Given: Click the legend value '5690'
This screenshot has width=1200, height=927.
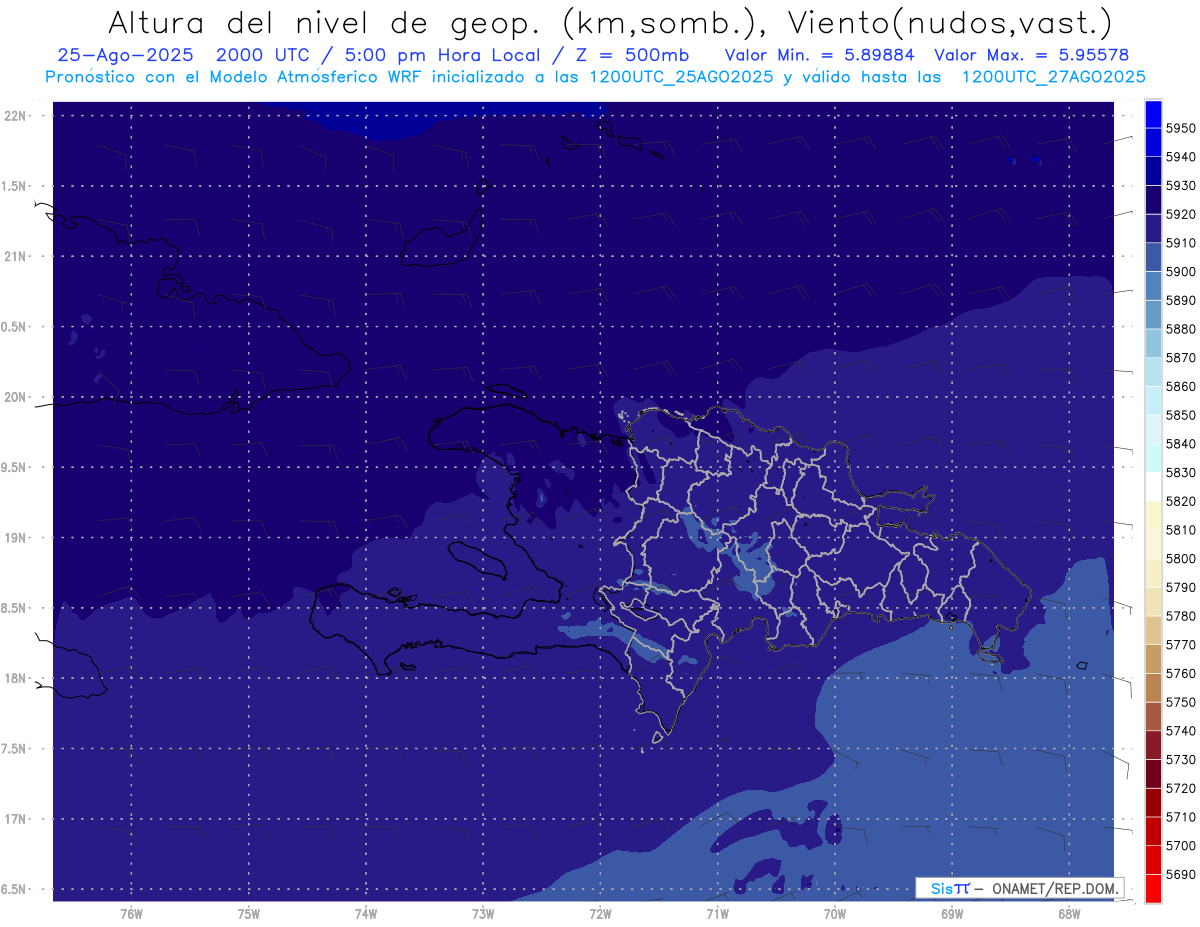Looking at the screenshot, I should point(1181,874).
